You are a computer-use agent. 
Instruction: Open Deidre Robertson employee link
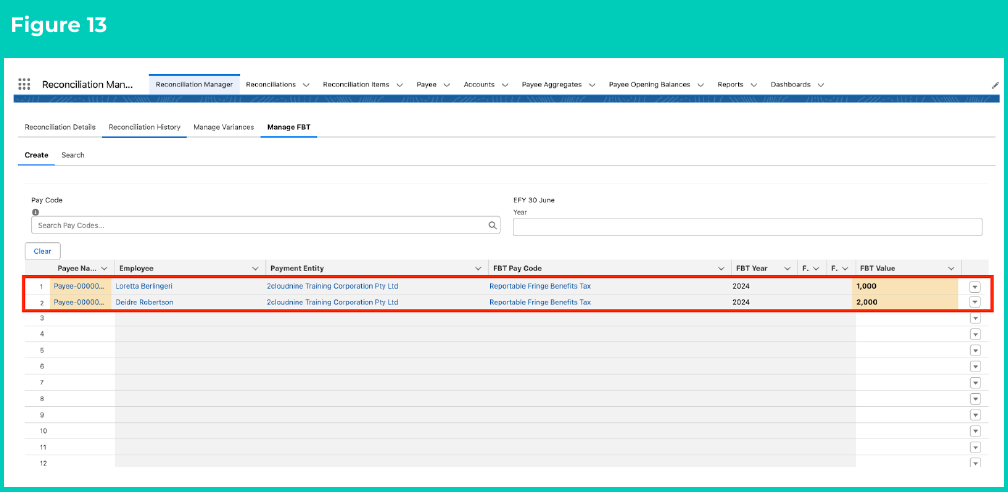pos(144,302)
